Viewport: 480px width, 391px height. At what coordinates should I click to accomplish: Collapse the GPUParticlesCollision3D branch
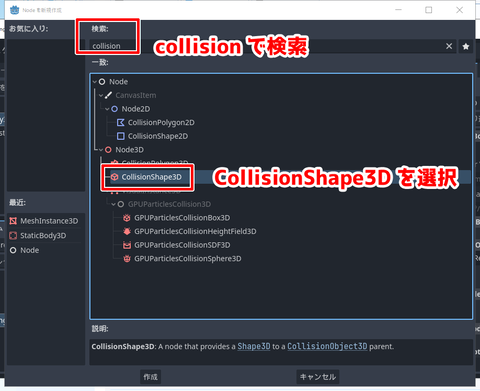(114, 204)
